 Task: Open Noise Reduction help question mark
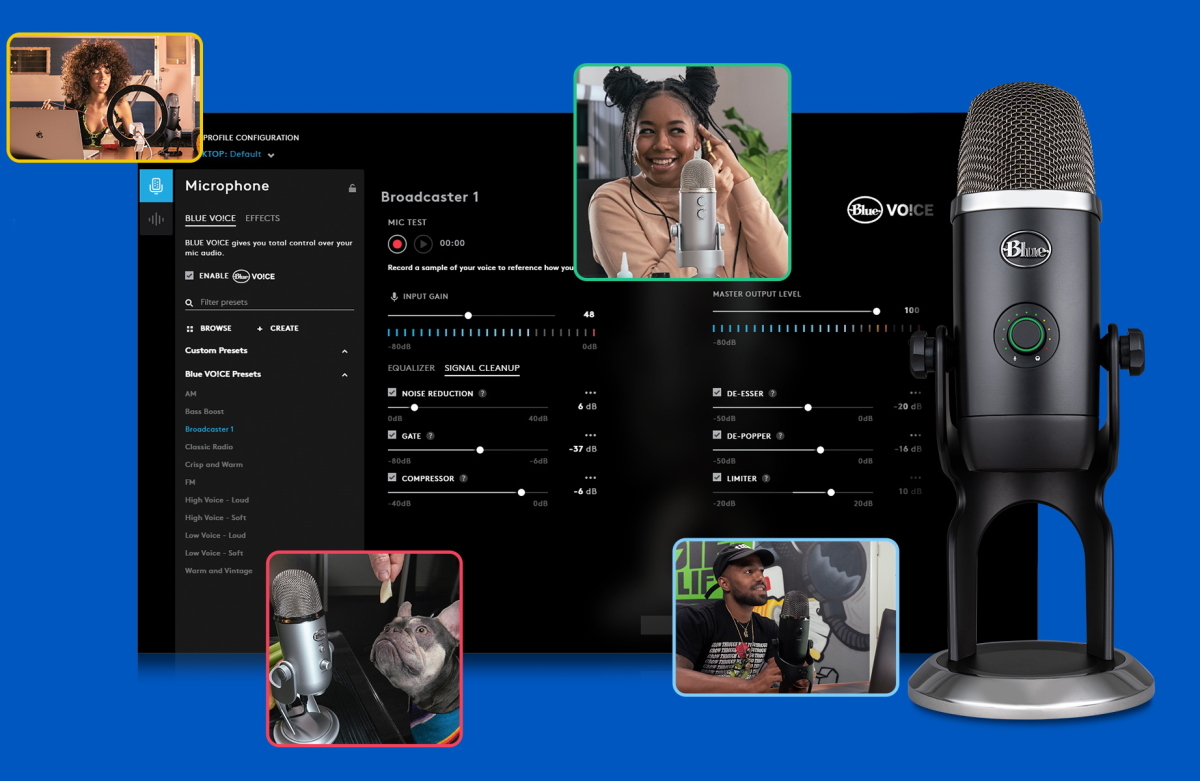[x=483, y=394]
